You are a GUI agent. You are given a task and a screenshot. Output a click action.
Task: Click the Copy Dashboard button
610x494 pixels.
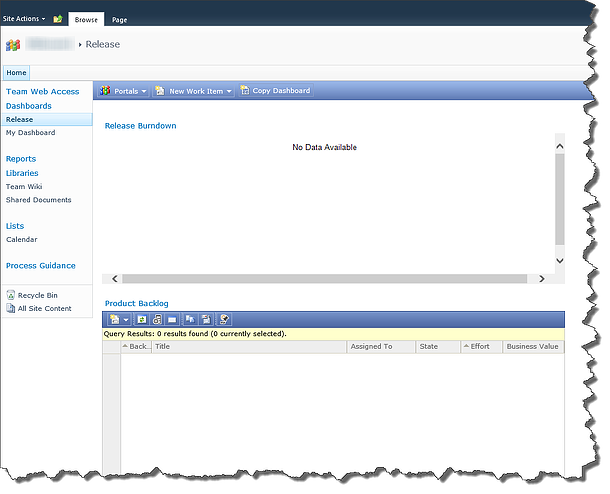tap(276, 91)
